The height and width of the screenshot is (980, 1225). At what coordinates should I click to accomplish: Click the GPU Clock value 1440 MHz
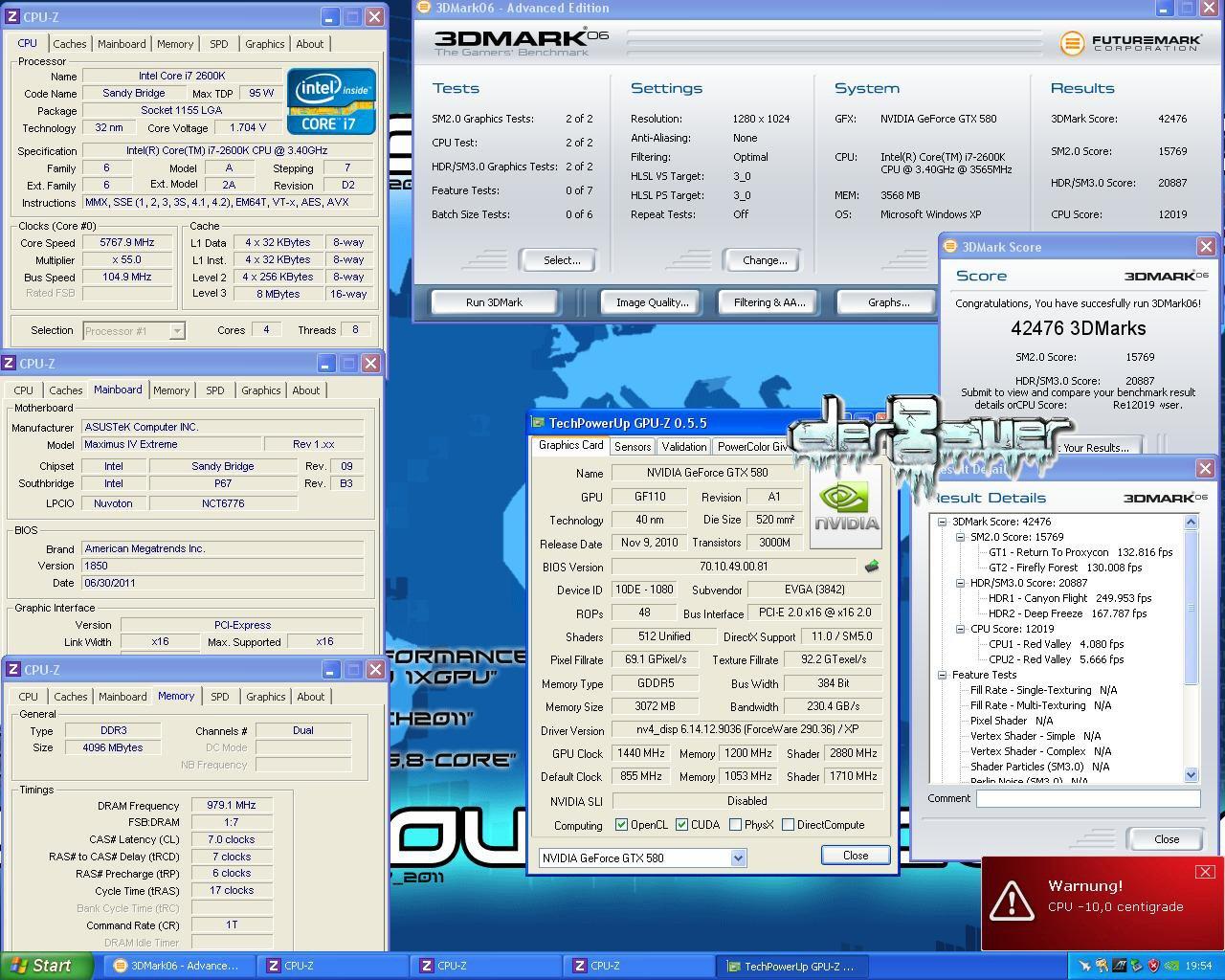click(641, 753)
